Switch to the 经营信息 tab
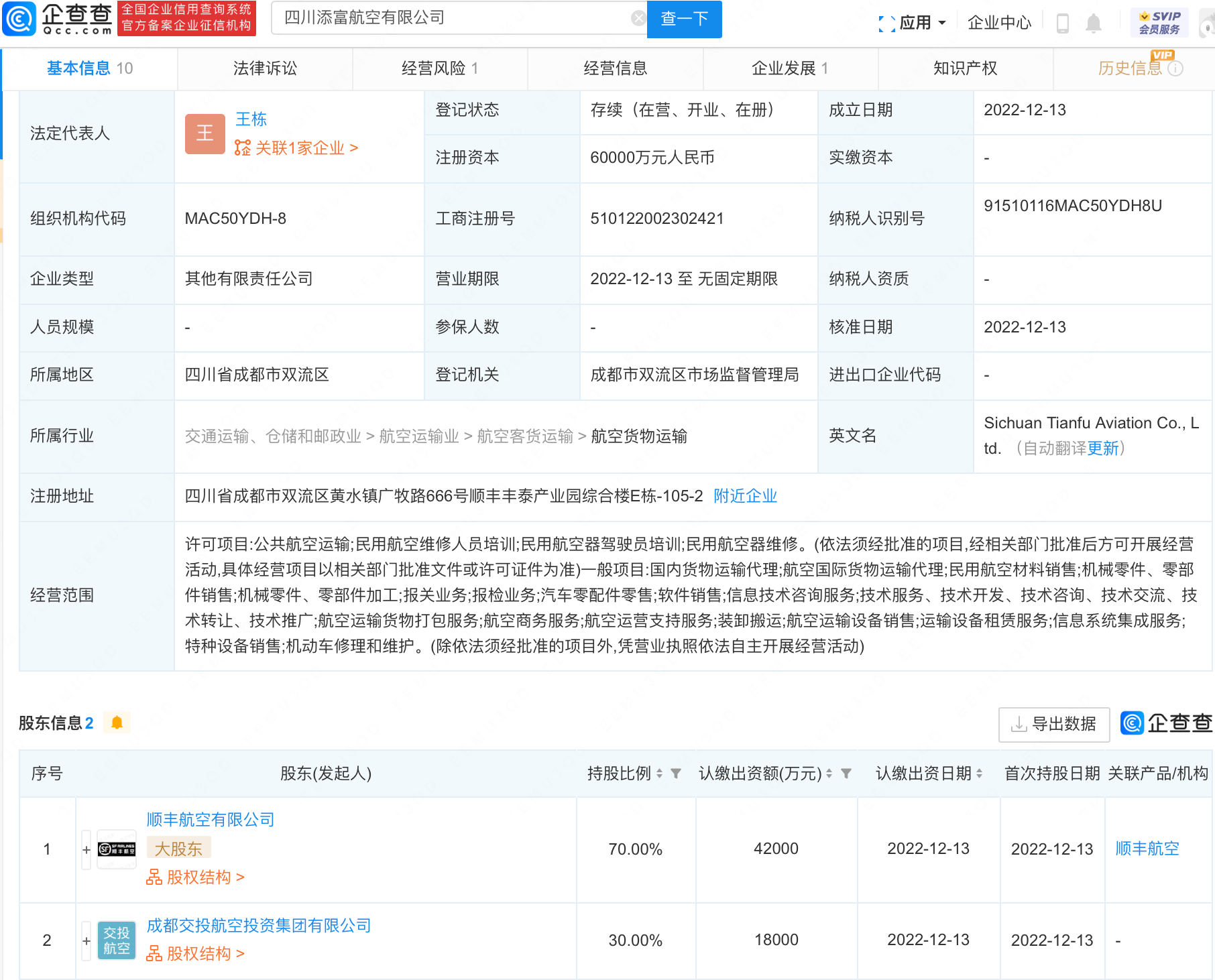 [615, 68]
